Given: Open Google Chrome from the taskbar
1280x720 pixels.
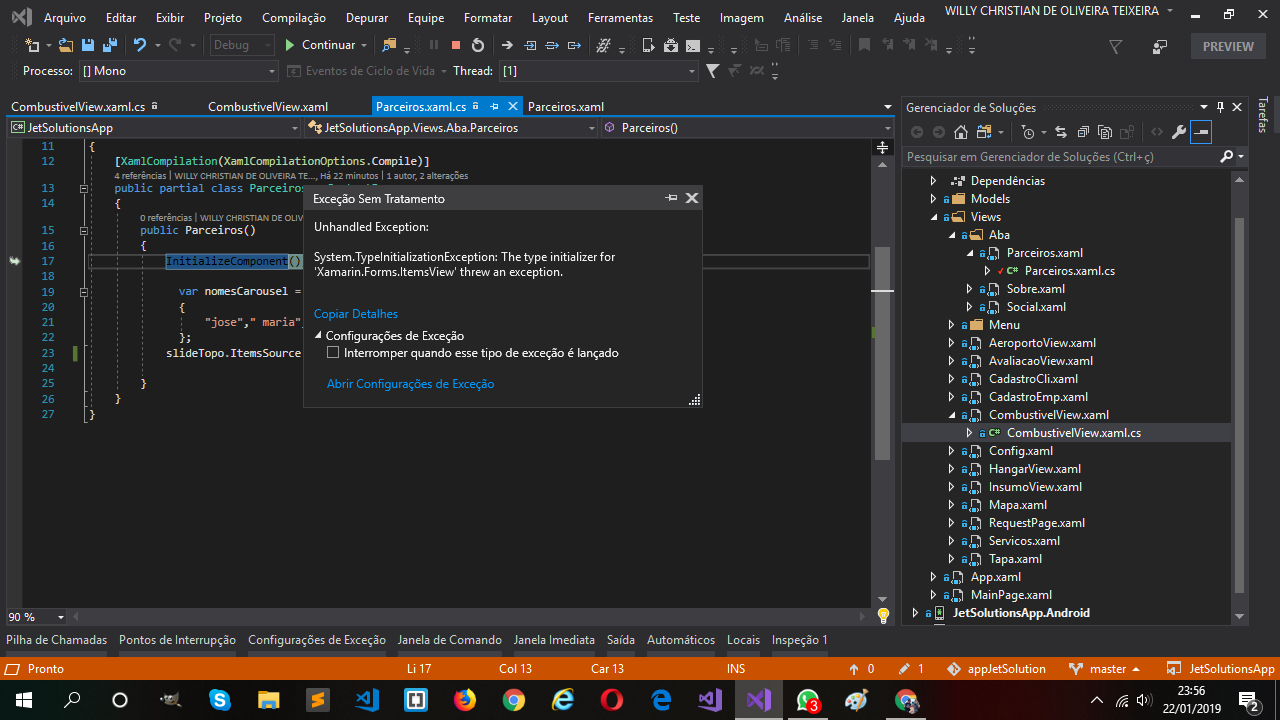Looking at the screenshot, I should (514, 700).
